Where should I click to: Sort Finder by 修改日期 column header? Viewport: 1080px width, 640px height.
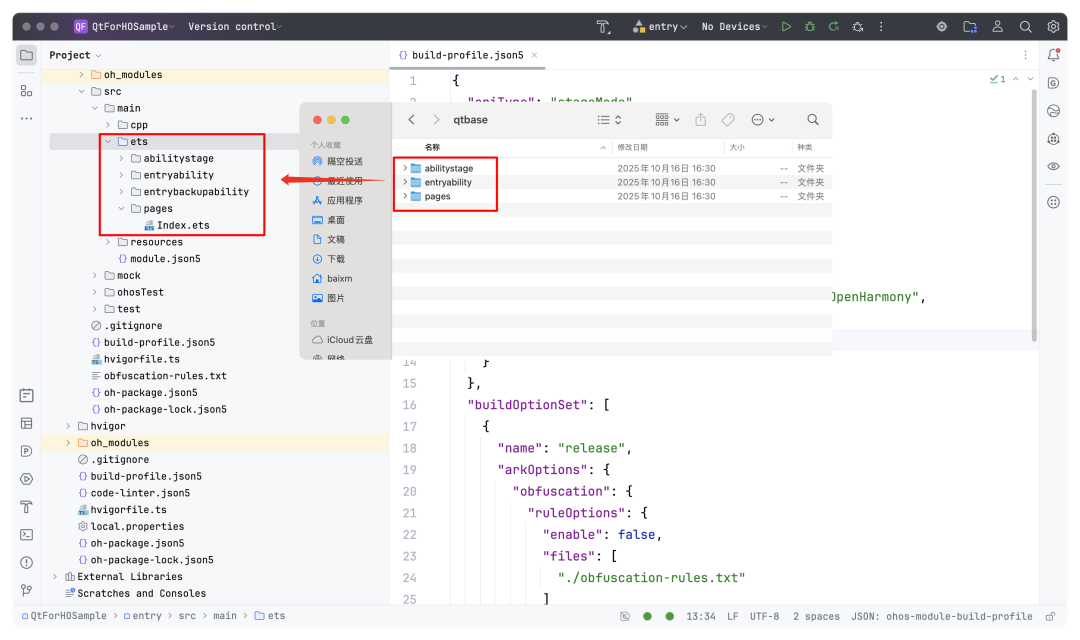pyautogui.click(x=632, y=147)
